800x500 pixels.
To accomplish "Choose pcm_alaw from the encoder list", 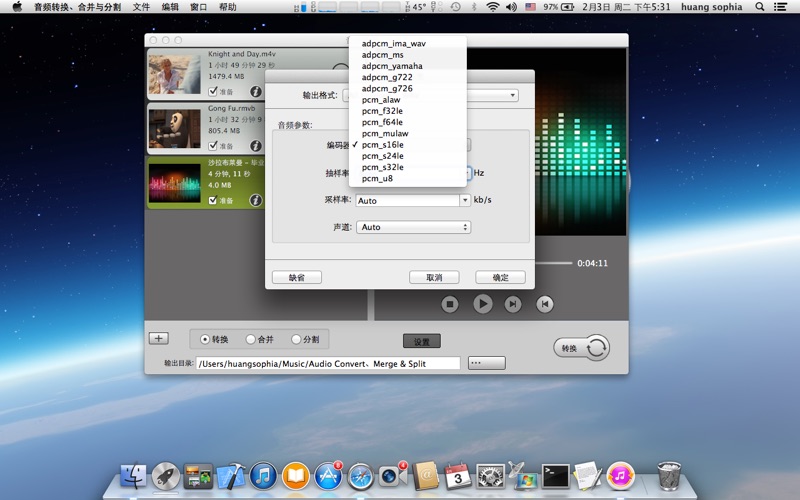I will pos(381,100).
